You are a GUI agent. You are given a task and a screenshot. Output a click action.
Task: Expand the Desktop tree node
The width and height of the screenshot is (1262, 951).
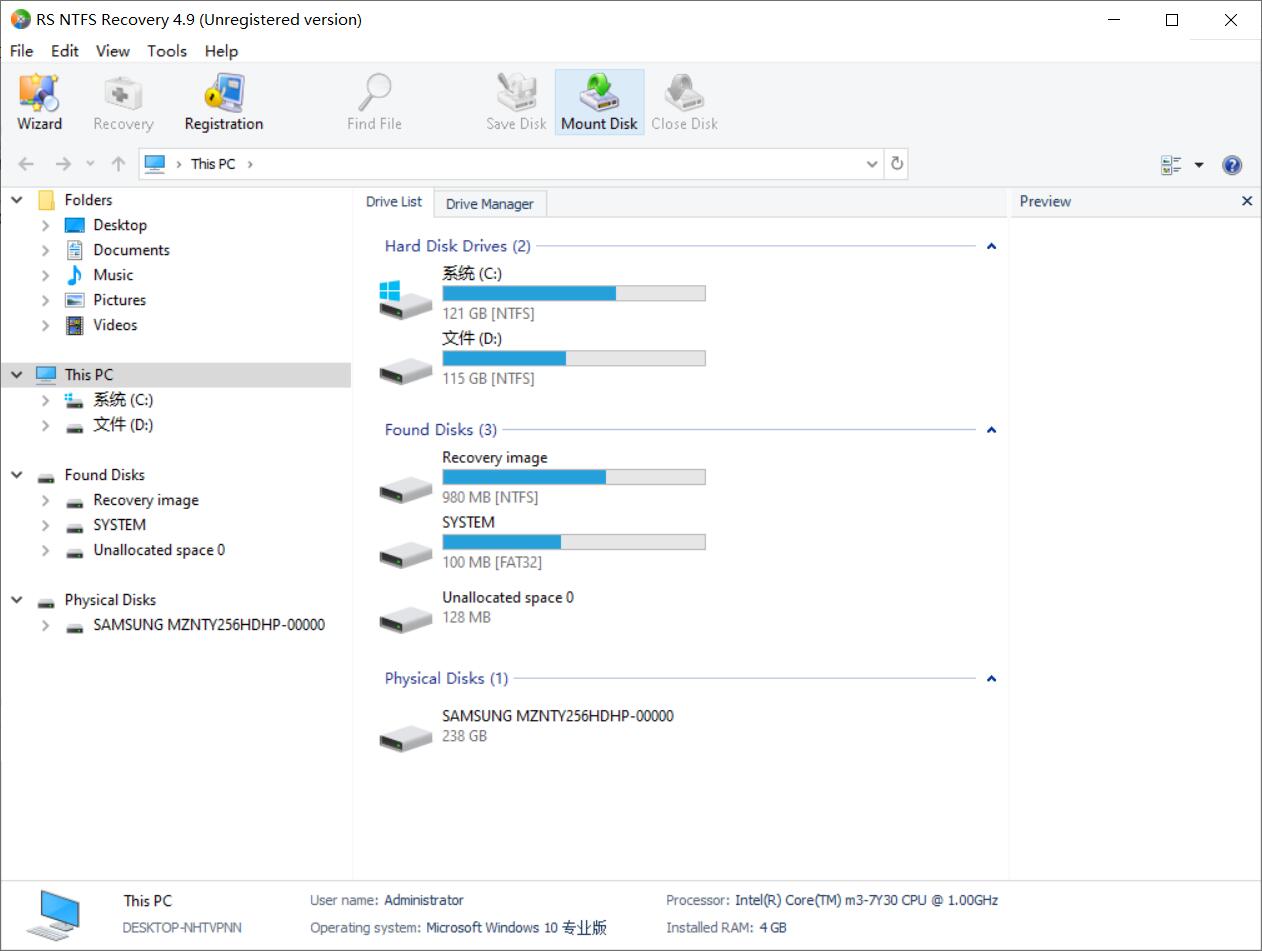[45, 225]
